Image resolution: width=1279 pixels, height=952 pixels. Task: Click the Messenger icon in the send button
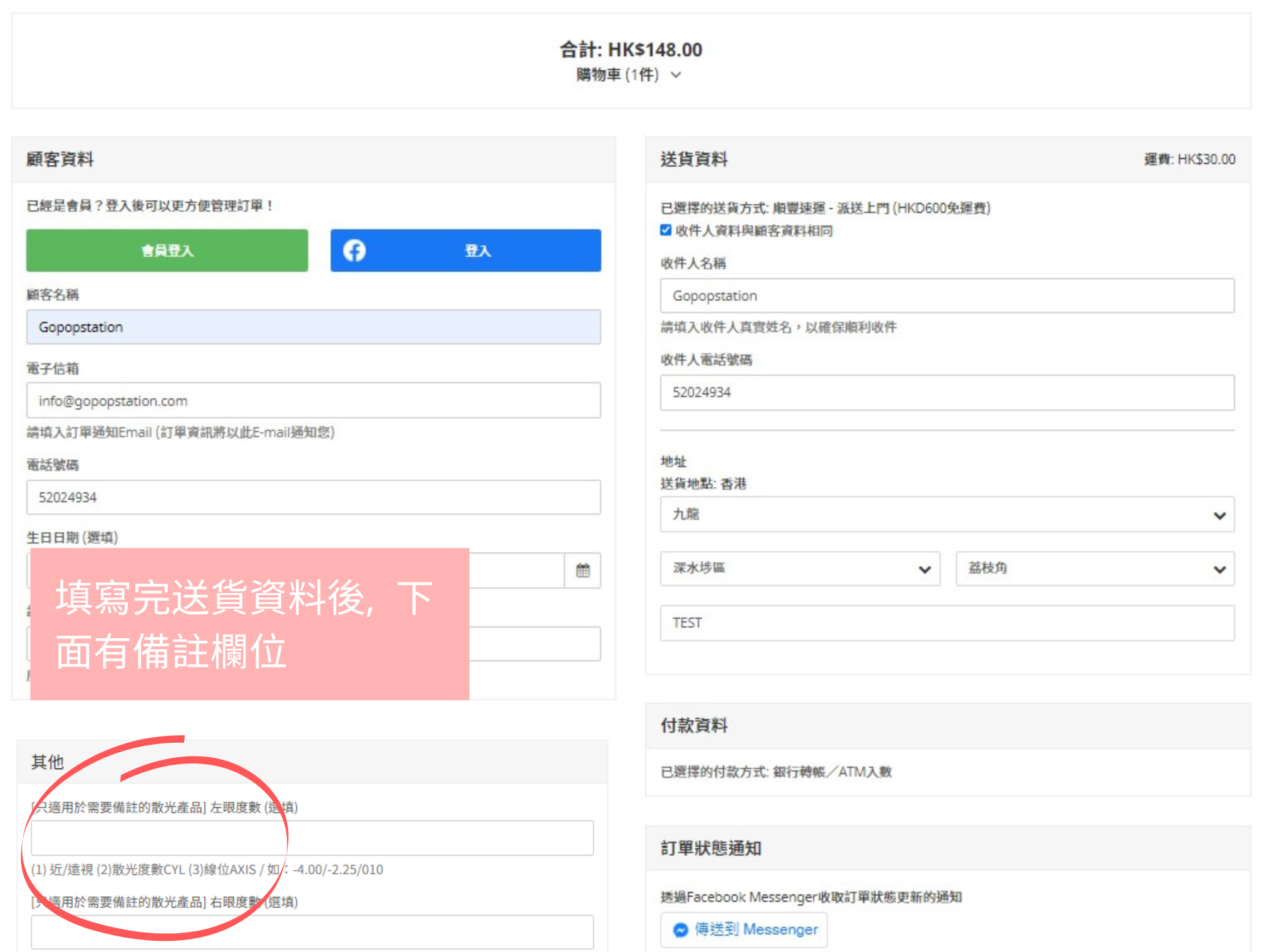point(680,930)
